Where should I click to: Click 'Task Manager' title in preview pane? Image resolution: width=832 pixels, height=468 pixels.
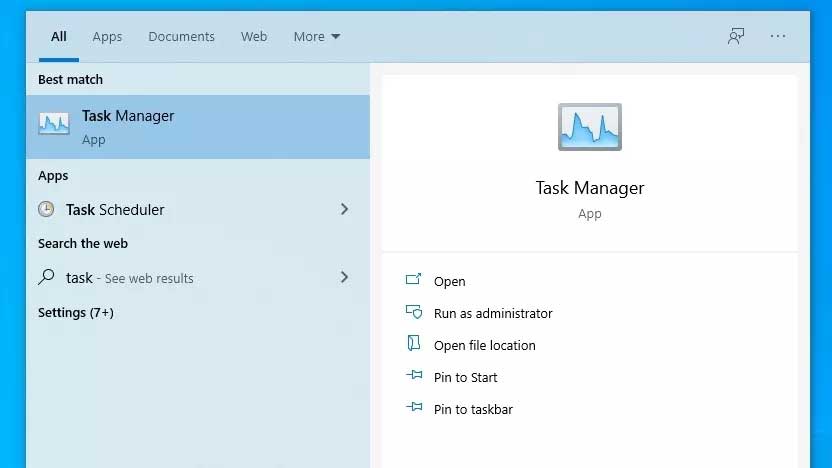590,188
